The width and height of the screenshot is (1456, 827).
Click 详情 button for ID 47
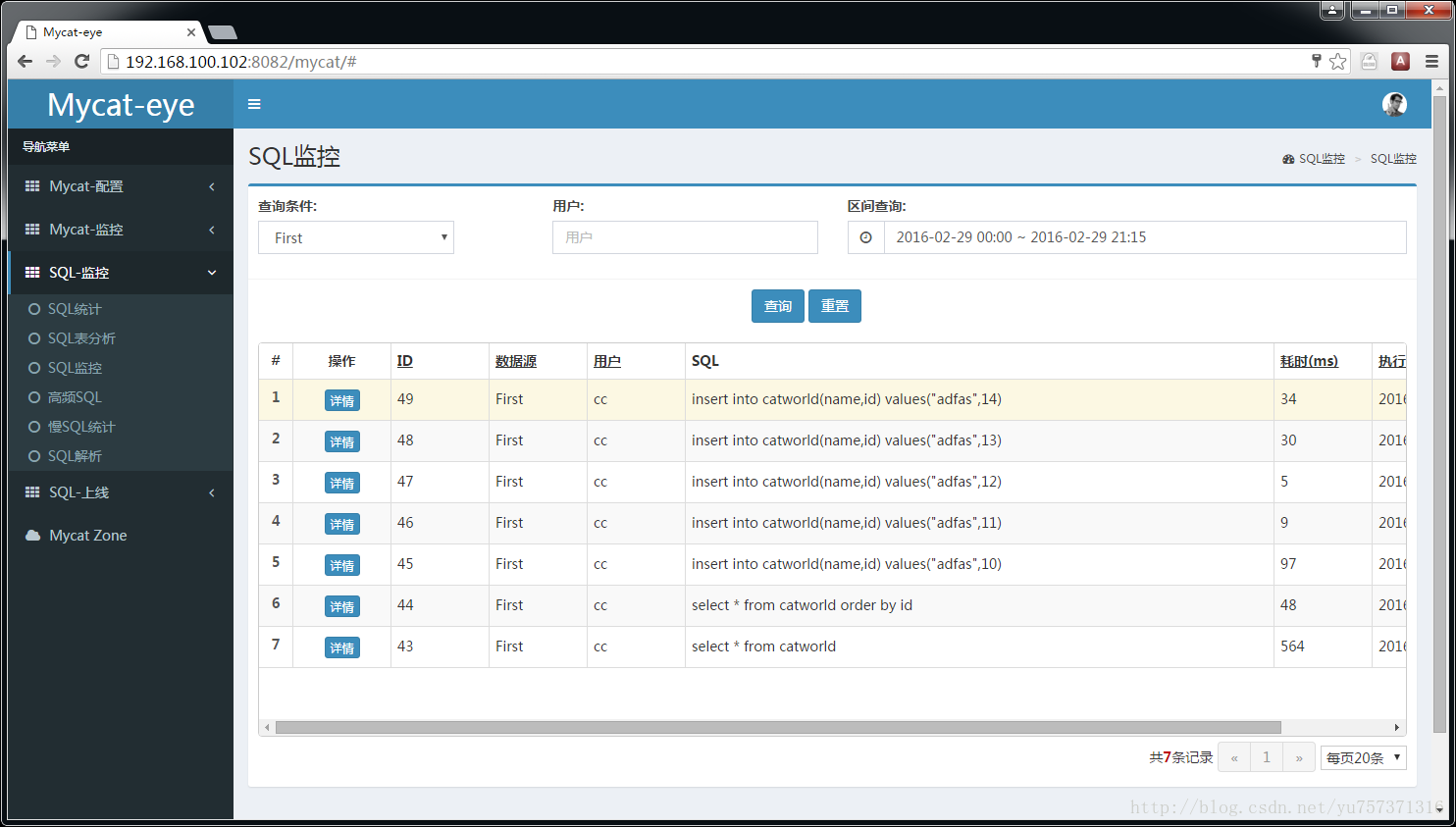pos(342,483)
